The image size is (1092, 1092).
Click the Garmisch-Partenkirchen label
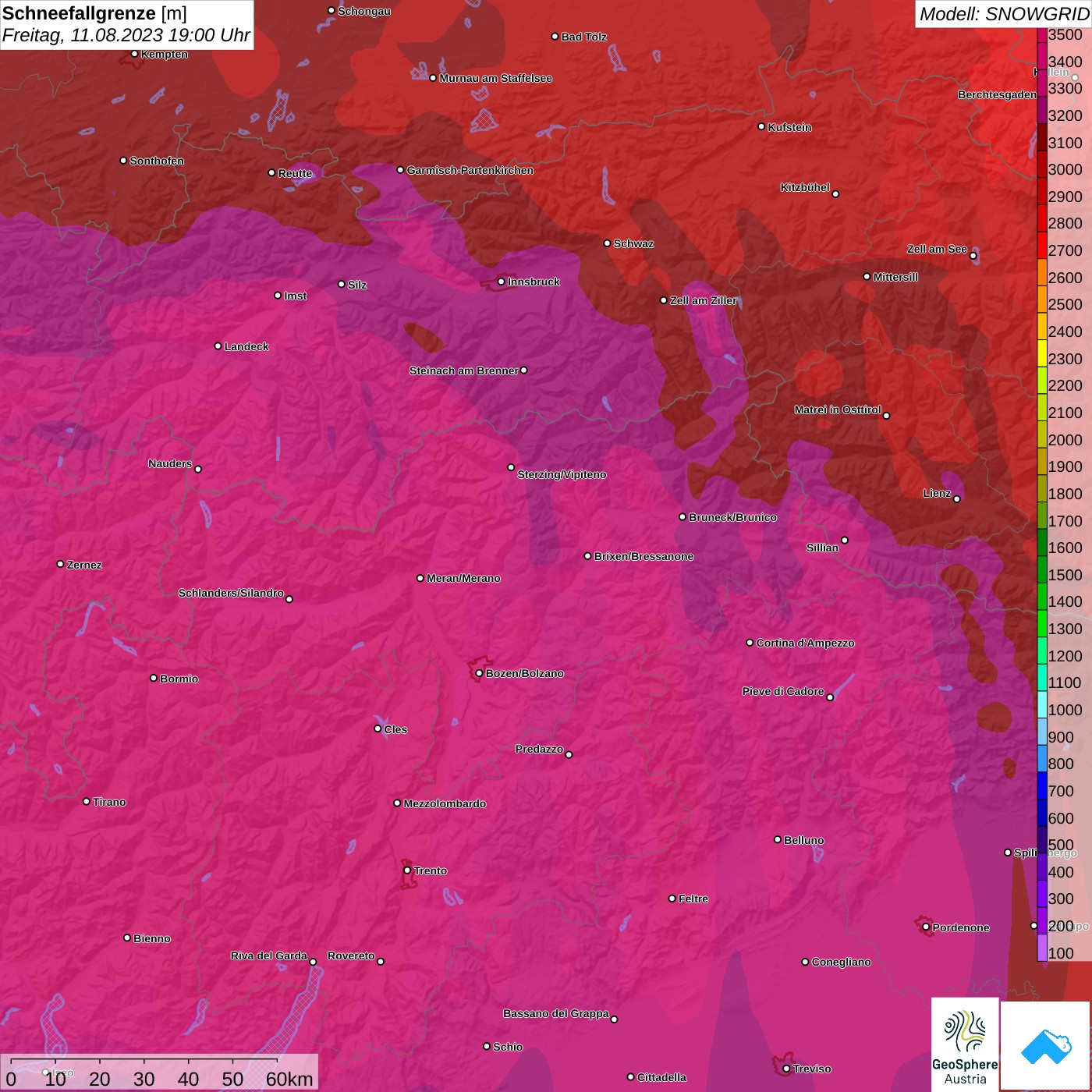click(470, 170)
